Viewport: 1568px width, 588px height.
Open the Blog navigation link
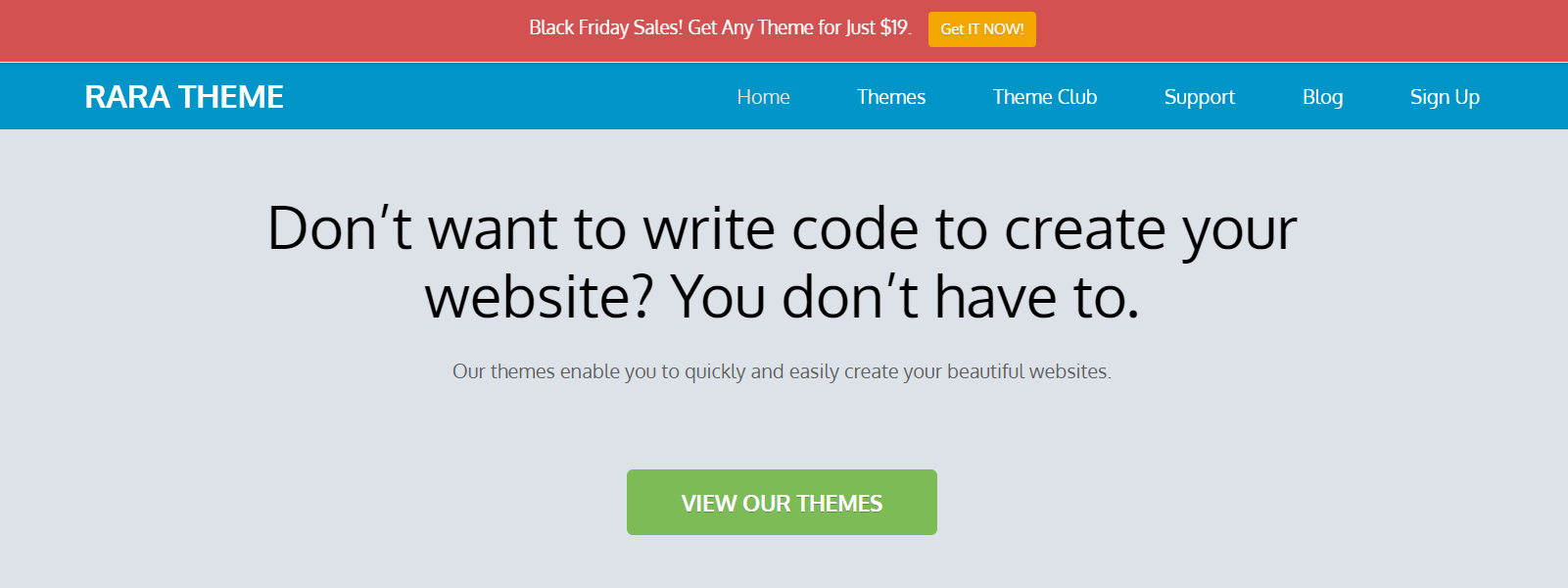pos(1322,97)
